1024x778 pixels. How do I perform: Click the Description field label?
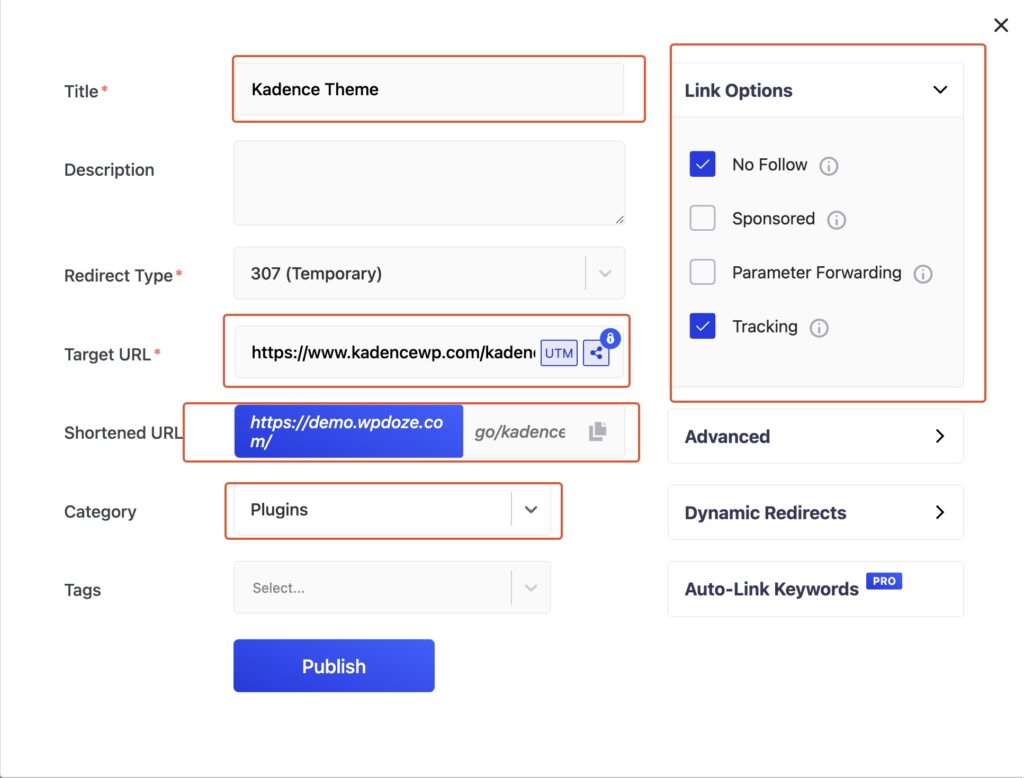[109, 170]
